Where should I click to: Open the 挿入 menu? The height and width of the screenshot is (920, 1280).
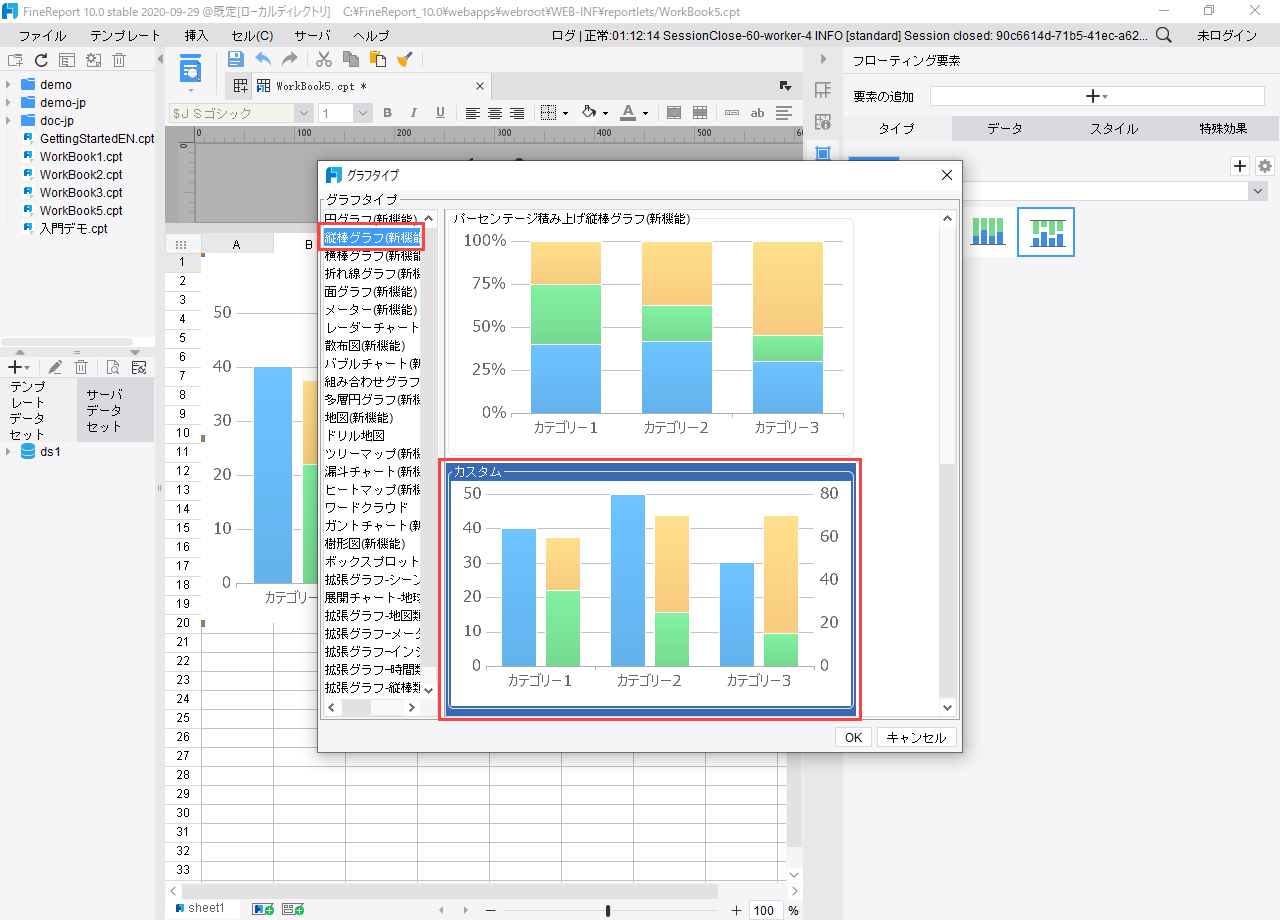(x=197, y=35)
